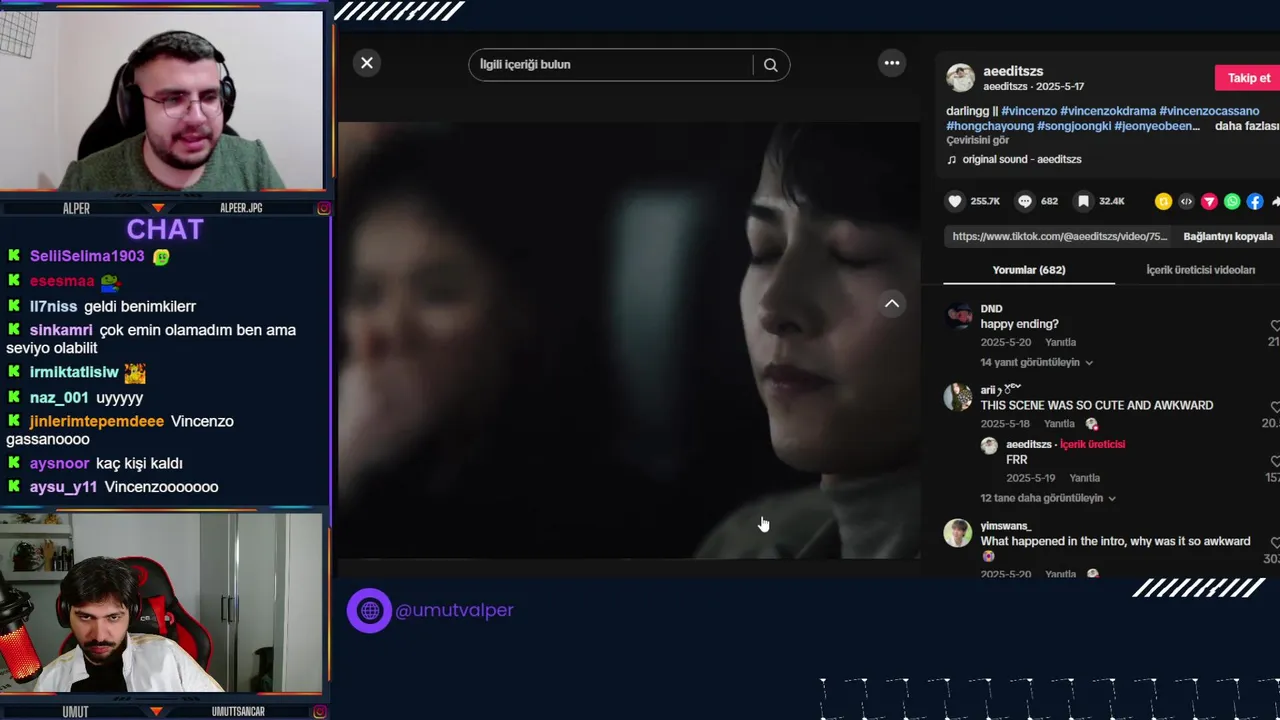
Task: Click the Alper webcam feed
Action: point(163,100)
